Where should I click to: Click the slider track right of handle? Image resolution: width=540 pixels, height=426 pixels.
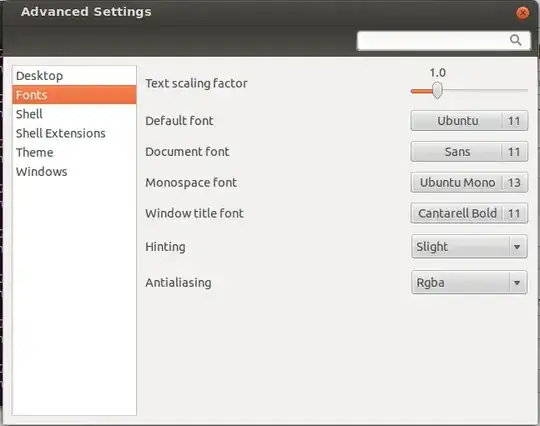(485, 91)
